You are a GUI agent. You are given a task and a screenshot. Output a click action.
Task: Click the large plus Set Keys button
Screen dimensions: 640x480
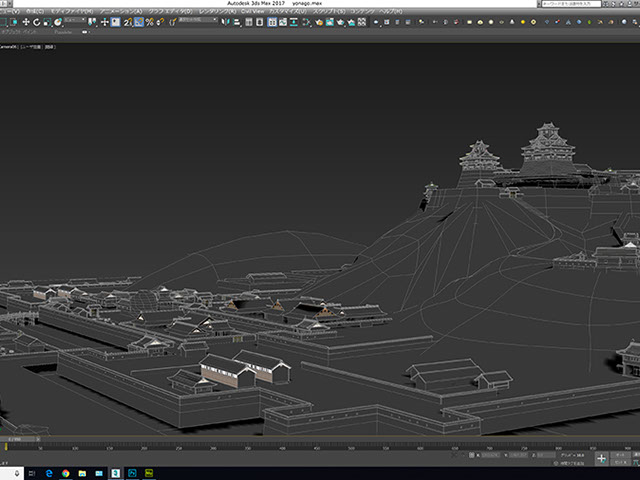click(x=602, y=457)
